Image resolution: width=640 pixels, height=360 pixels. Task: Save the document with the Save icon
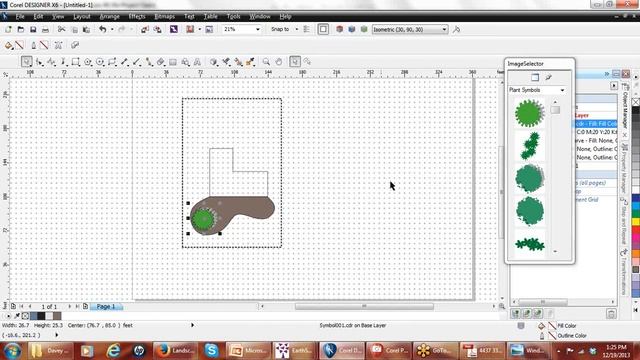tap(33, 29)
